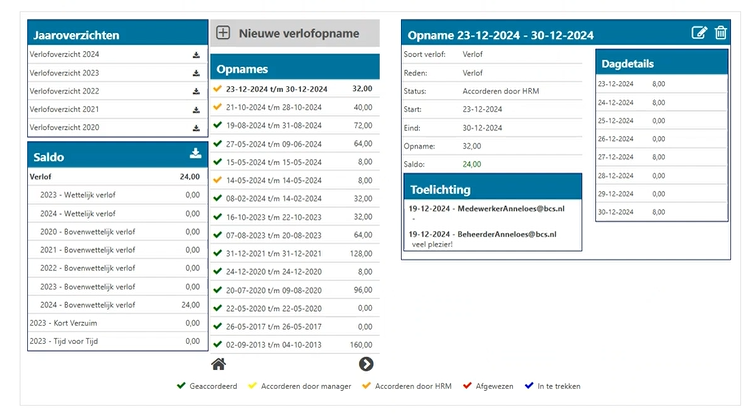
Task: Download Verlofoverzicht 2024 report
Action: coord(197,55)
